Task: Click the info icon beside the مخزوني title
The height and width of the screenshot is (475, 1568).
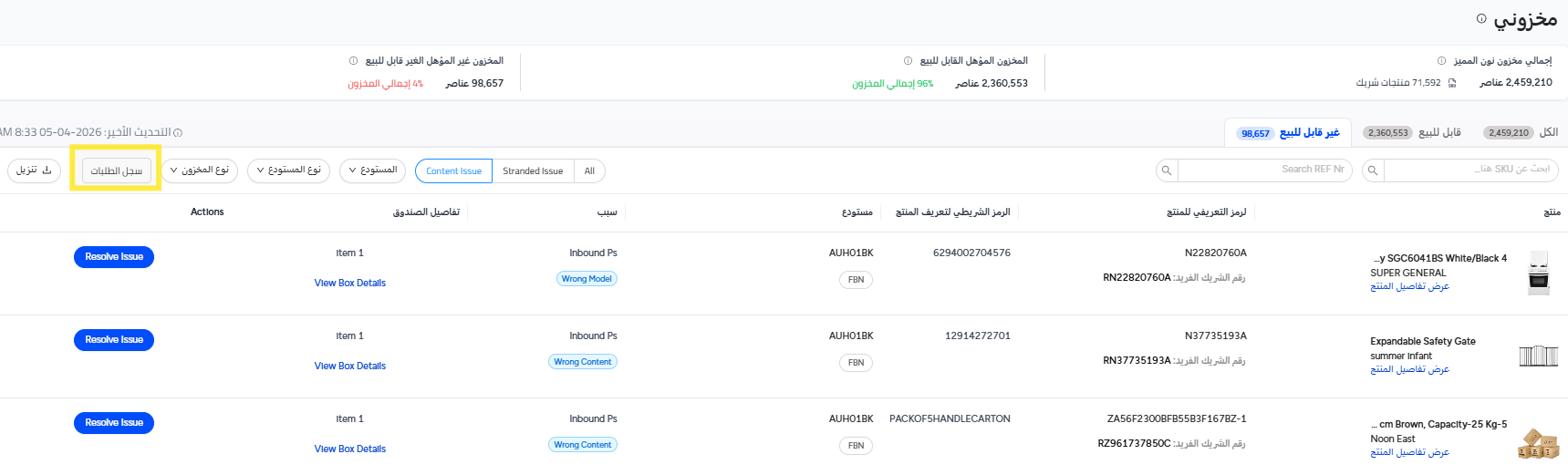Action: (1481, 18)
